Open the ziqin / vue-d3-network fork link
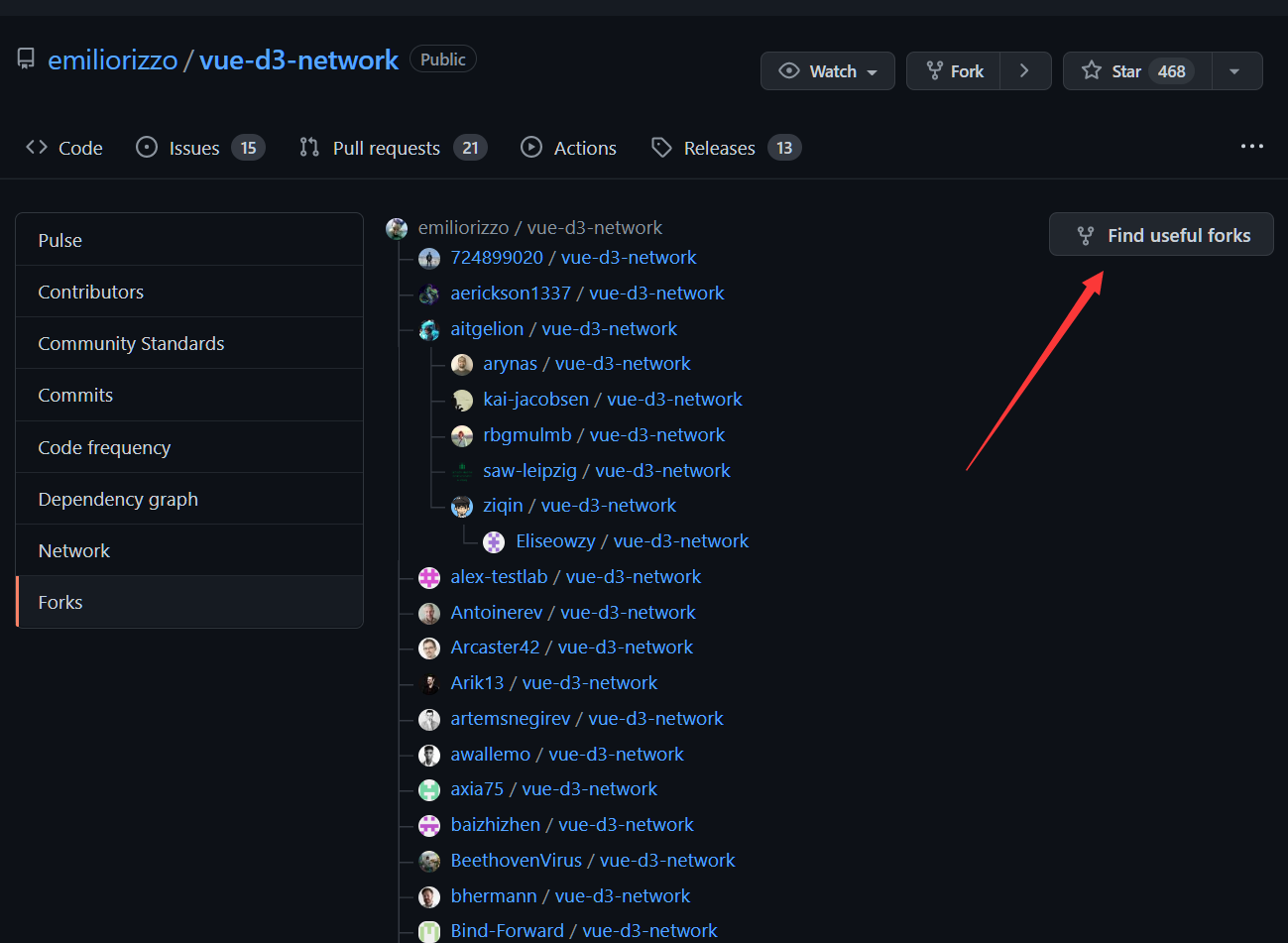 click(x=579, y=505)
